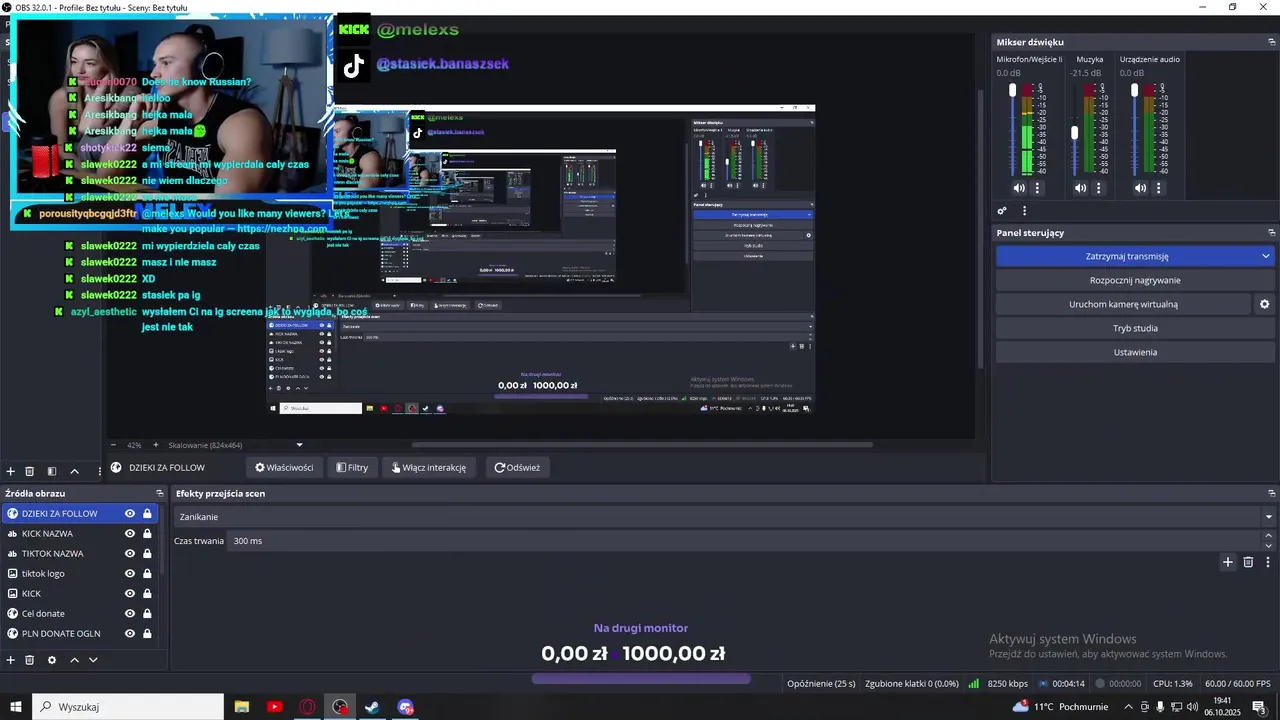This screenshot has height=720, width=1280.
Task: Click the Windows taskbar search box
Action: 128,707
